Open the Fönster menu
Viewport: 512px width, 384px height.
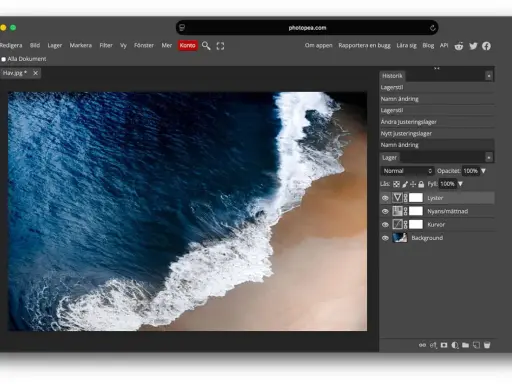[x=144, y=45]
